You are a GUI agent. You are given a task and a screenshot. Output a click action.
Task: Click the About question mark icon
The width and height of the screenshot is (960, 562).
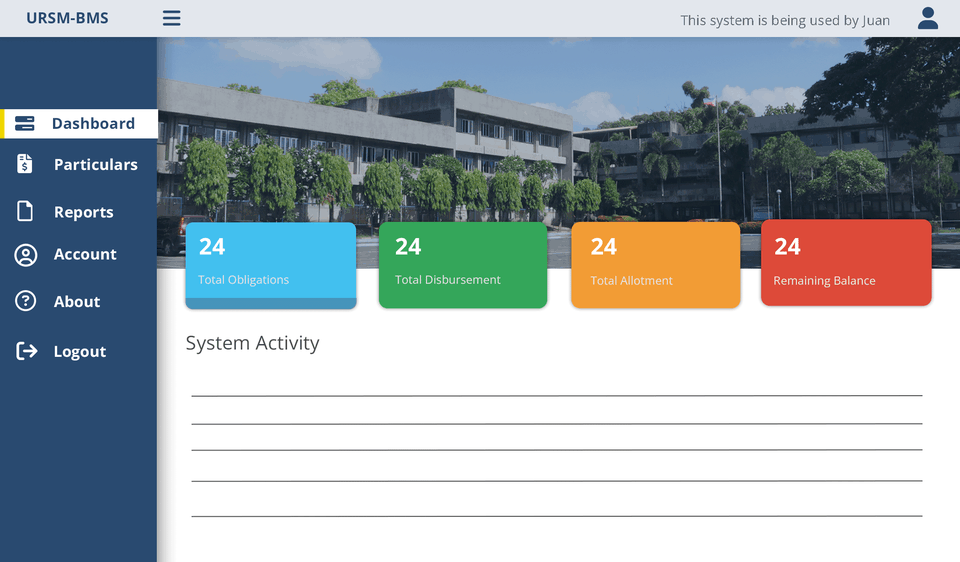(25, 301)
